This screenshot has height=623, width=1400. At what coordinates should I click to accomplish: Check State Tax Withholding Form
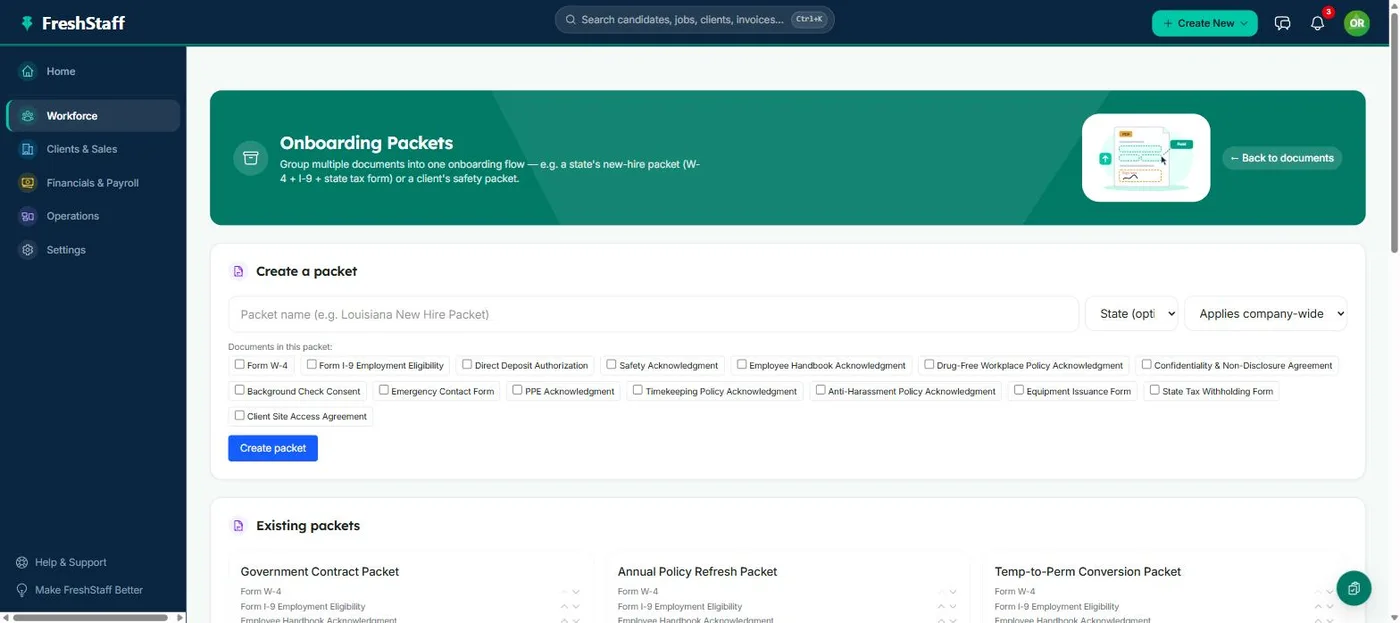click(1154, 390)
